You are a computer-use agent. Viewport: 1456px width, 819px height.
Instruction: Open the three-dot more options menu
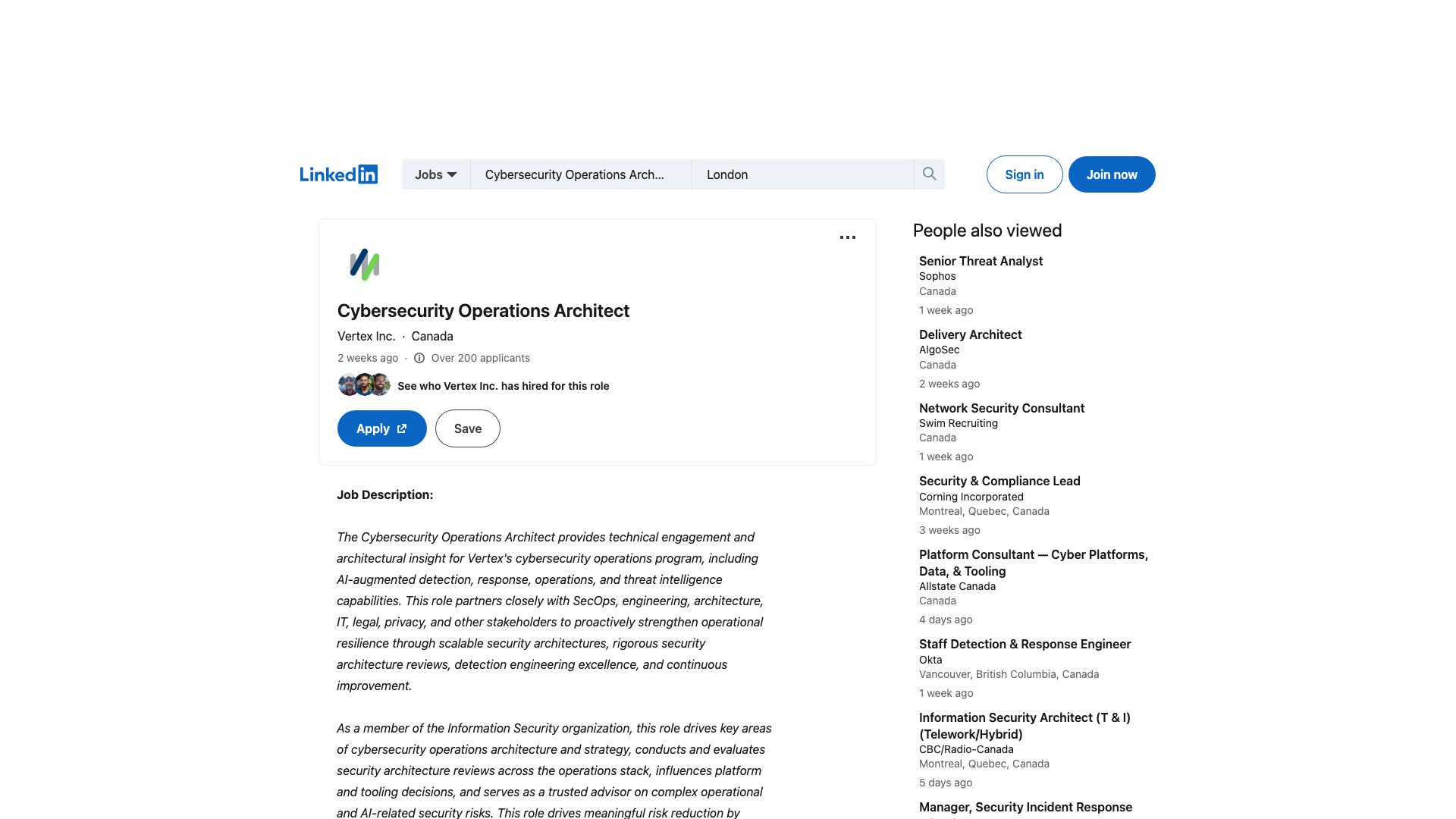click(848, 237)
